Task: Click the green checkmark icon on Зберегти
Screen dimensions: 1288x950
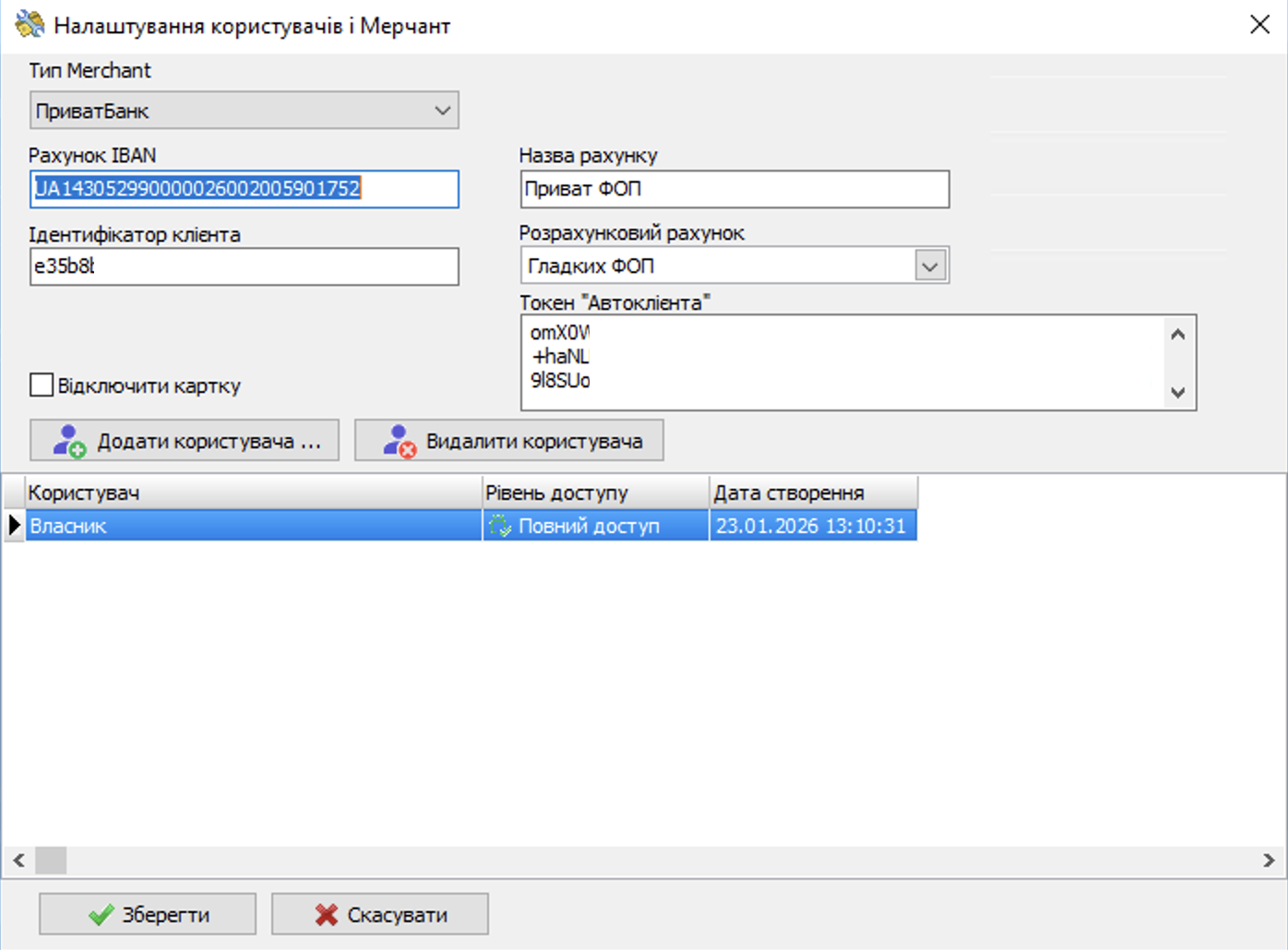Action: [101, 914]
